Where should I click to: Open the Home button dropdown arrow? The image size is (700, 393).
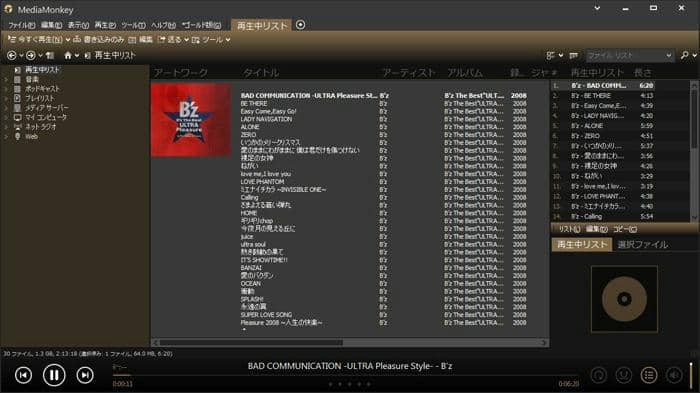[77, 55]
